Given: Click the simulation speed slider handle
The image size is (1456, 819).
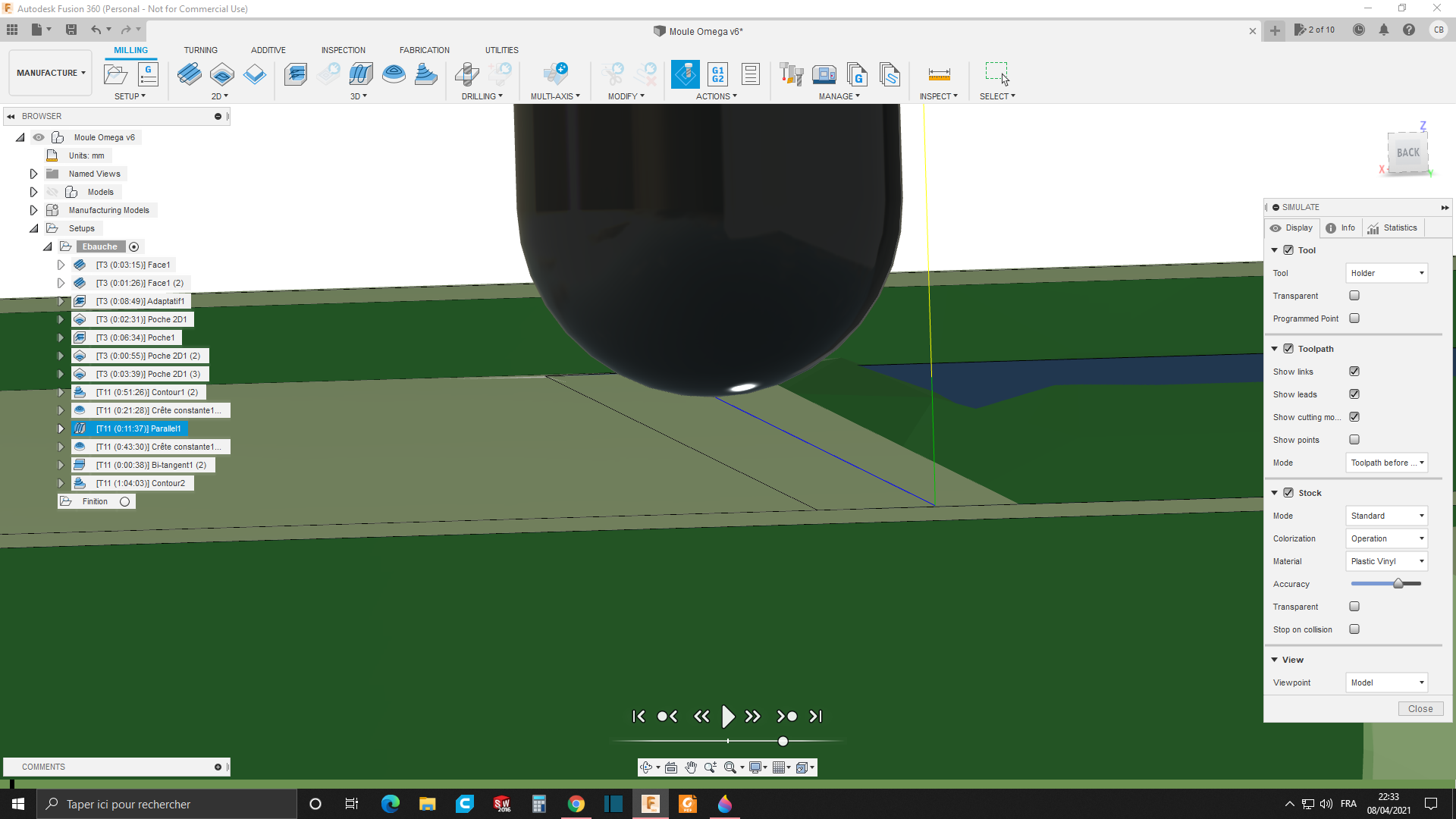Looking at the screenshot, I should pyautogui.click(x=783, y=741).
